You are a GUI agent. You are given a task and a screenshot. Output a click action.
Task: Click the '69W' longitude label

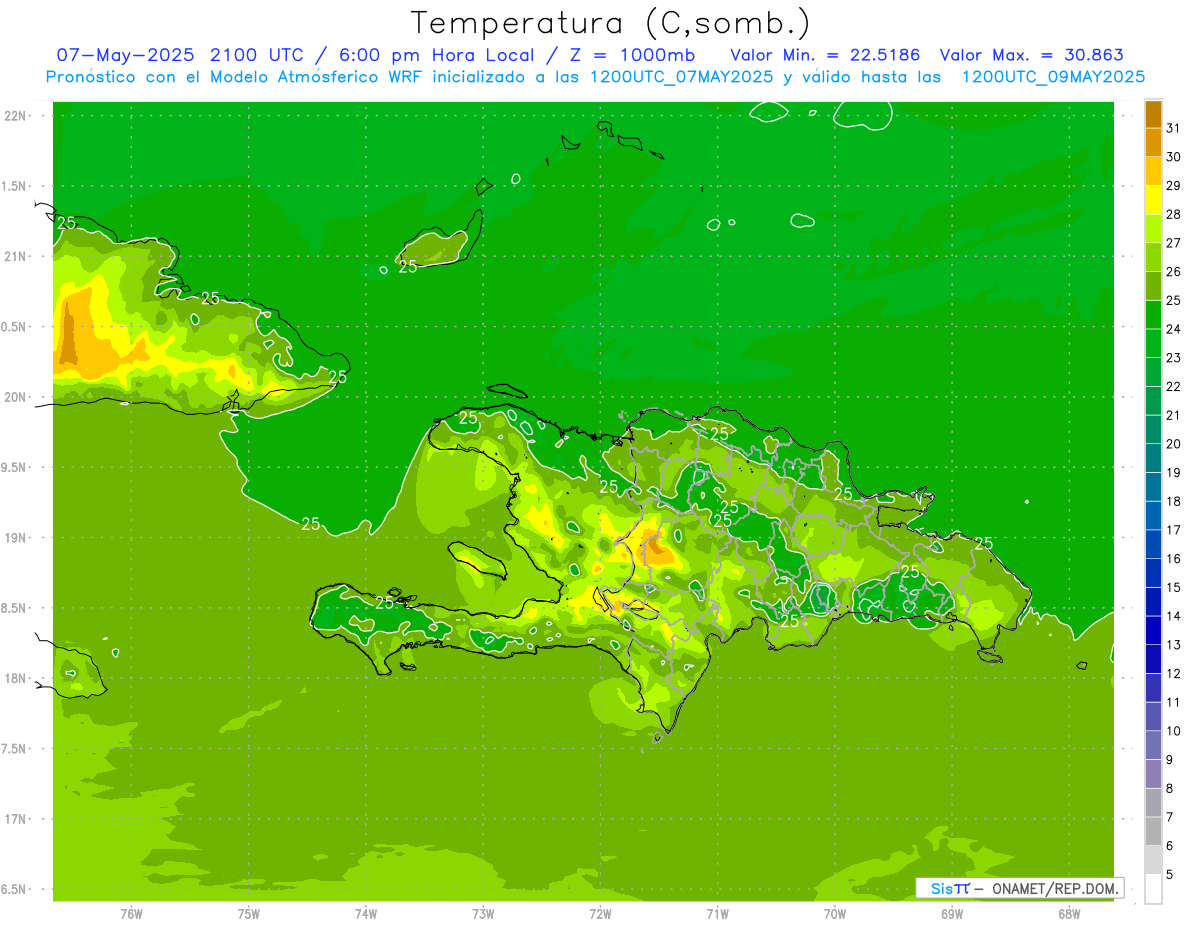pos(952,914)
